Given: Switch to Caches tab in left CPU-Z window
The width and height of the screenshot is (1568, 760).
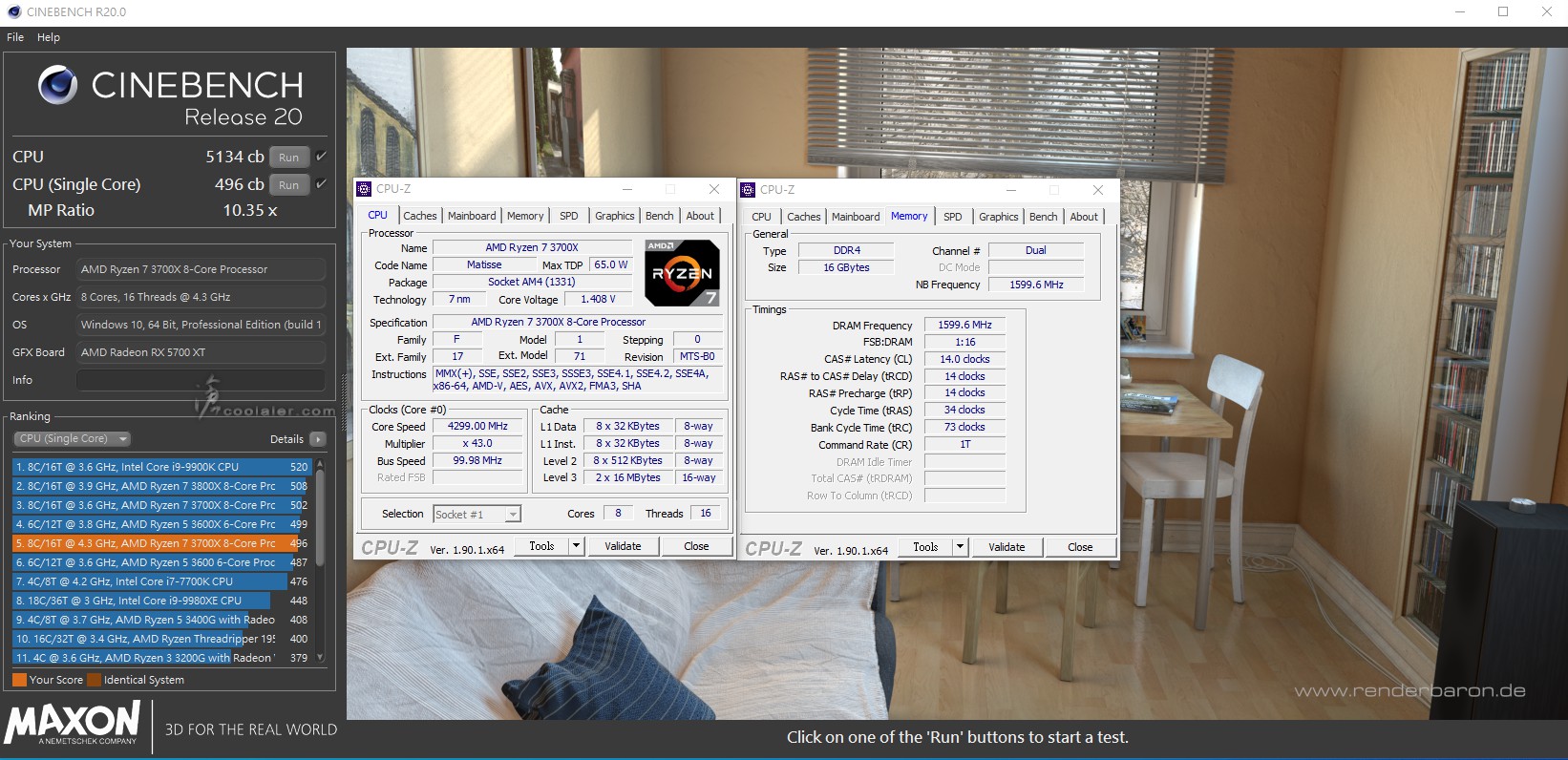Looking at the screenshot, I should [420, 216].
